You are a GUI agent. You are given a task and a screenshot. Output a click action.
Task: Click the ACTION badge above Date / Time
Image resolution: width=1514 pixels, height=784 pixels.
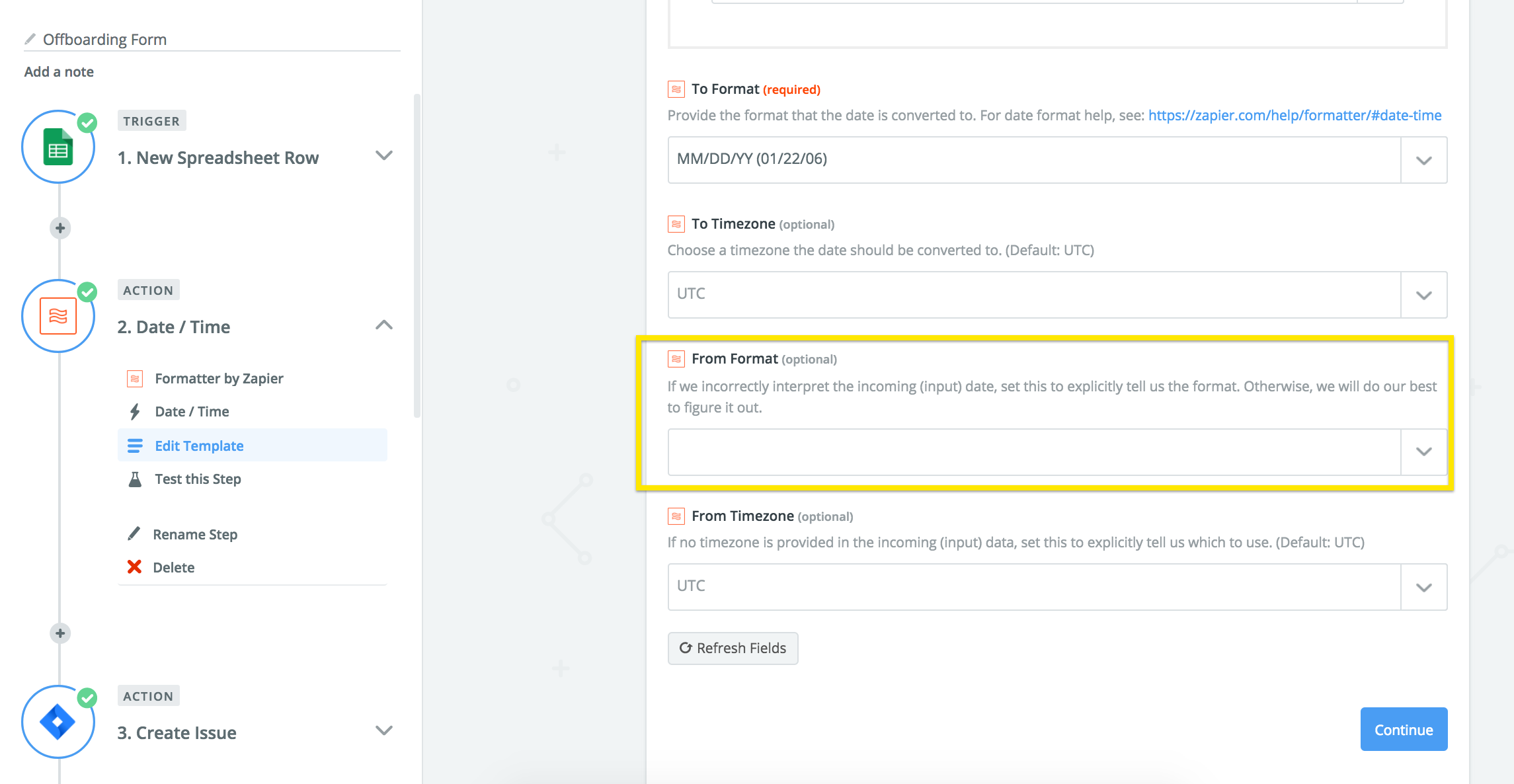point(148,290)
